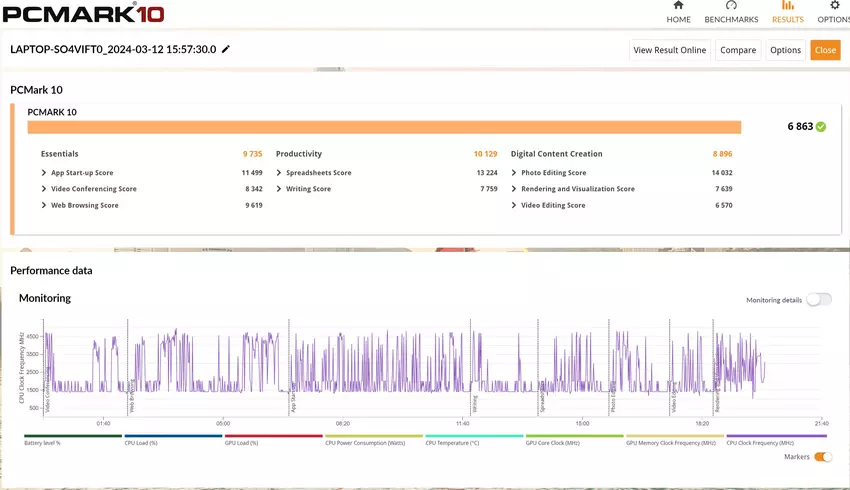Click the Compare button
Screen dimensions: 850x490
[738, 50]
